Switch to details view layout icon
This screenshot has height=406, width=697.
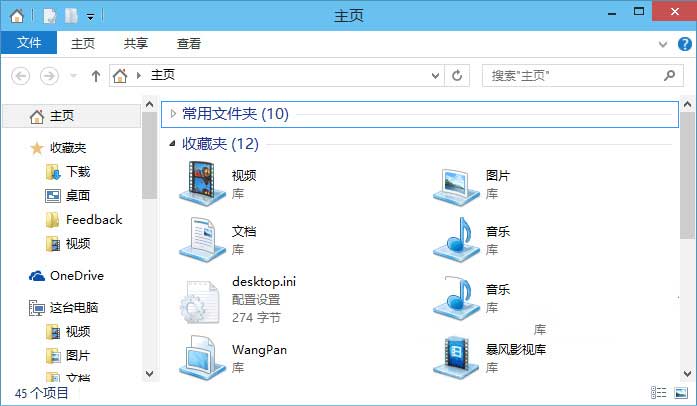pos(659,393)
